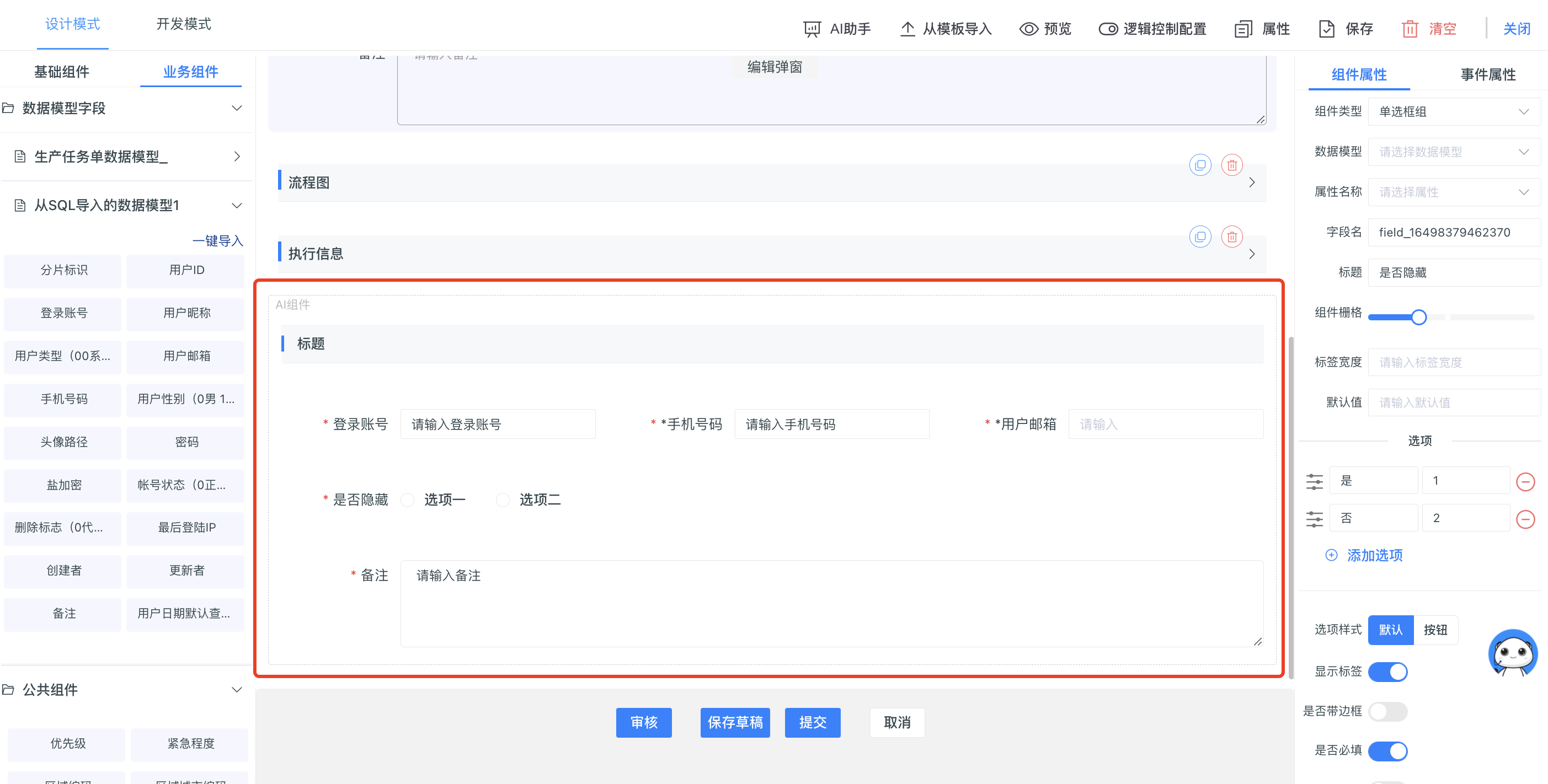Click the 清空 trash icon

pos(1409,29)
